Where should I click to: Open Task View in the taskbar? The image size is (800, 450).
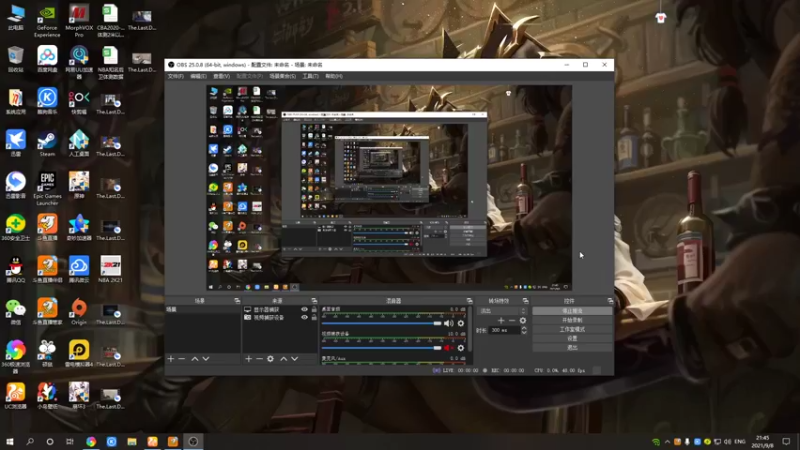(70, 442)
